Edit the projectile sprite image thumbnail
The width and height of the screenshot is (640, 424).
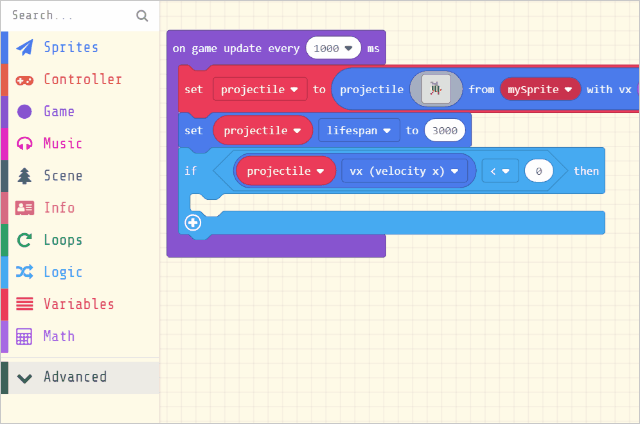436,89
